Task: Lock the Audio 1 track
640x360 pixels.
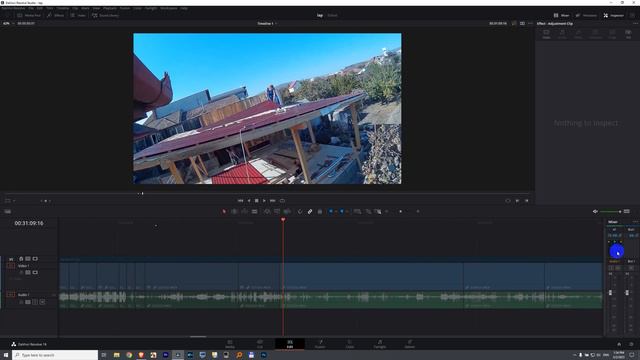Action: [21, 302]
